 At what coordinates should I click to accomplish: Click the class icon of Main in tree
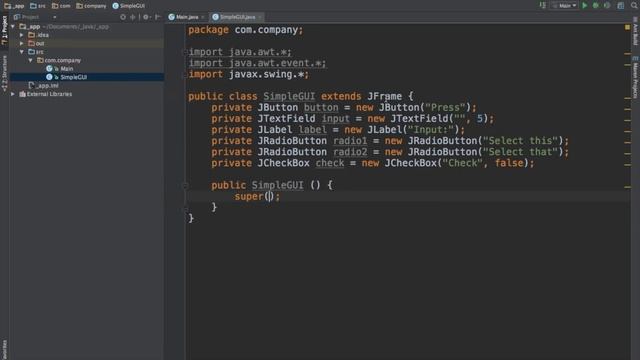pyautogui.click(x=49, y=69)
